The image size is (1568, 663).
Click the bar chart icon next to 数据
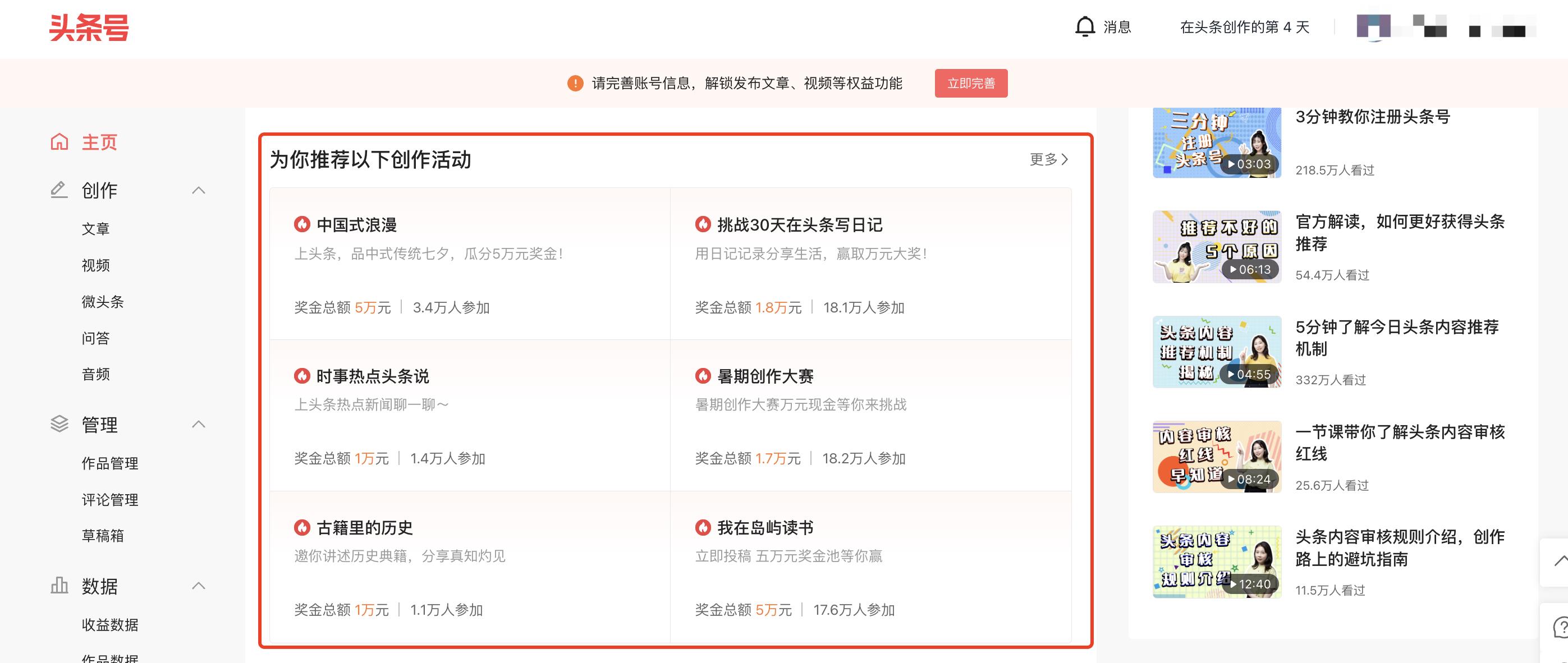click(x=59, y=585)
